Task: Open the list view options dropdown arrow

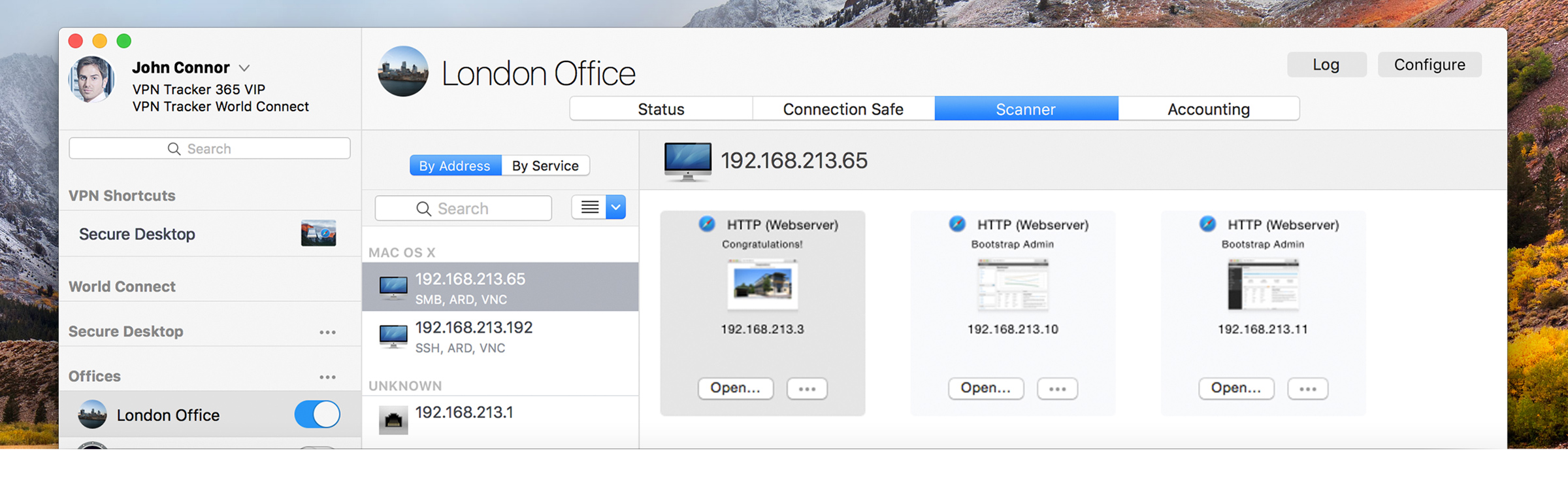Action: point(615,207)
